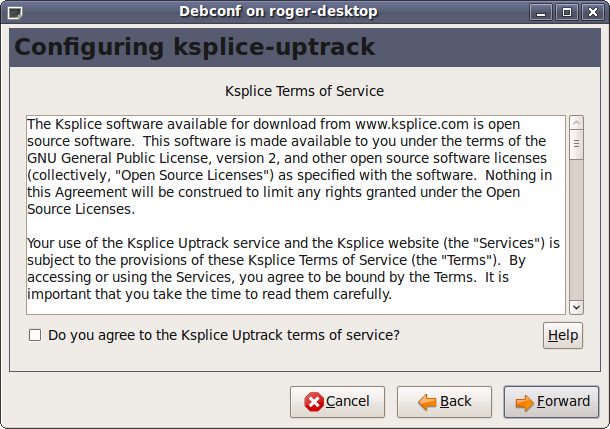Click the "Do you agree" checkbox label text
This screenshot has height=429, width=610.
(x=223, y=335)
